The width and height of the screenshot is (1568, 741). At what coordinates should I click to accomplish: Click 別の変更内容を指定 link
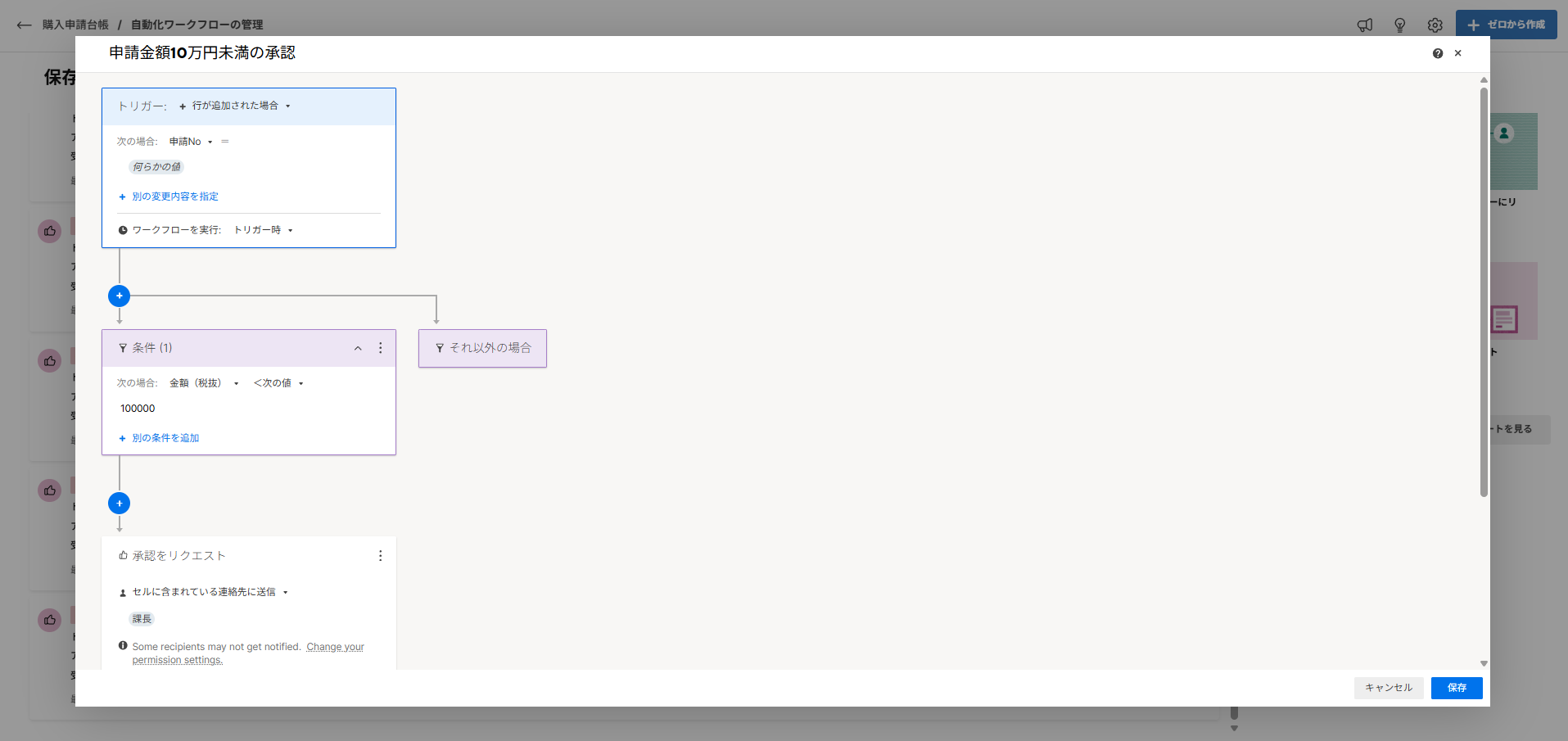(169, 197)
